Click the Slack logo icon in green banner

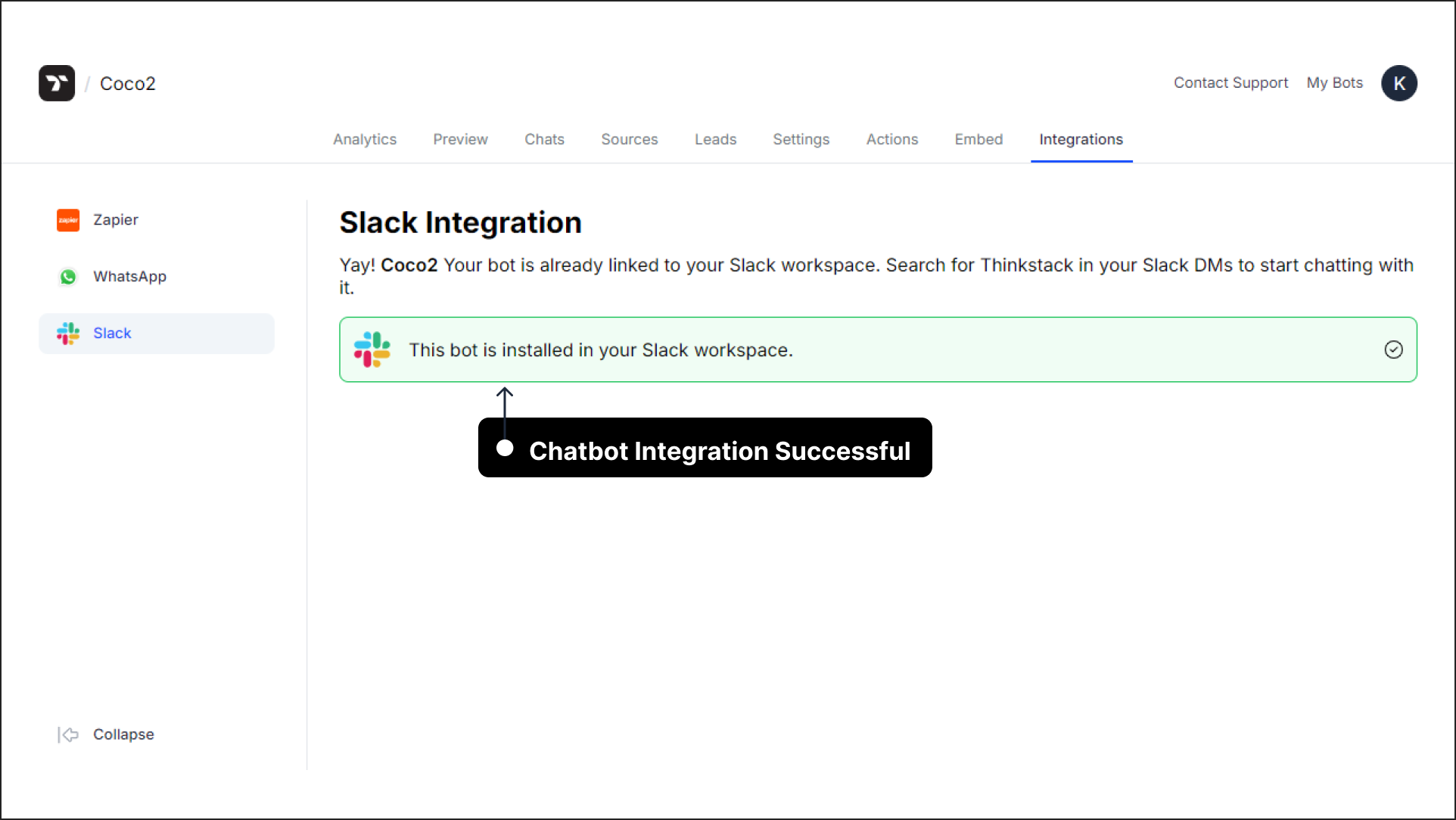pyautogui.click(x=372, y=349)
